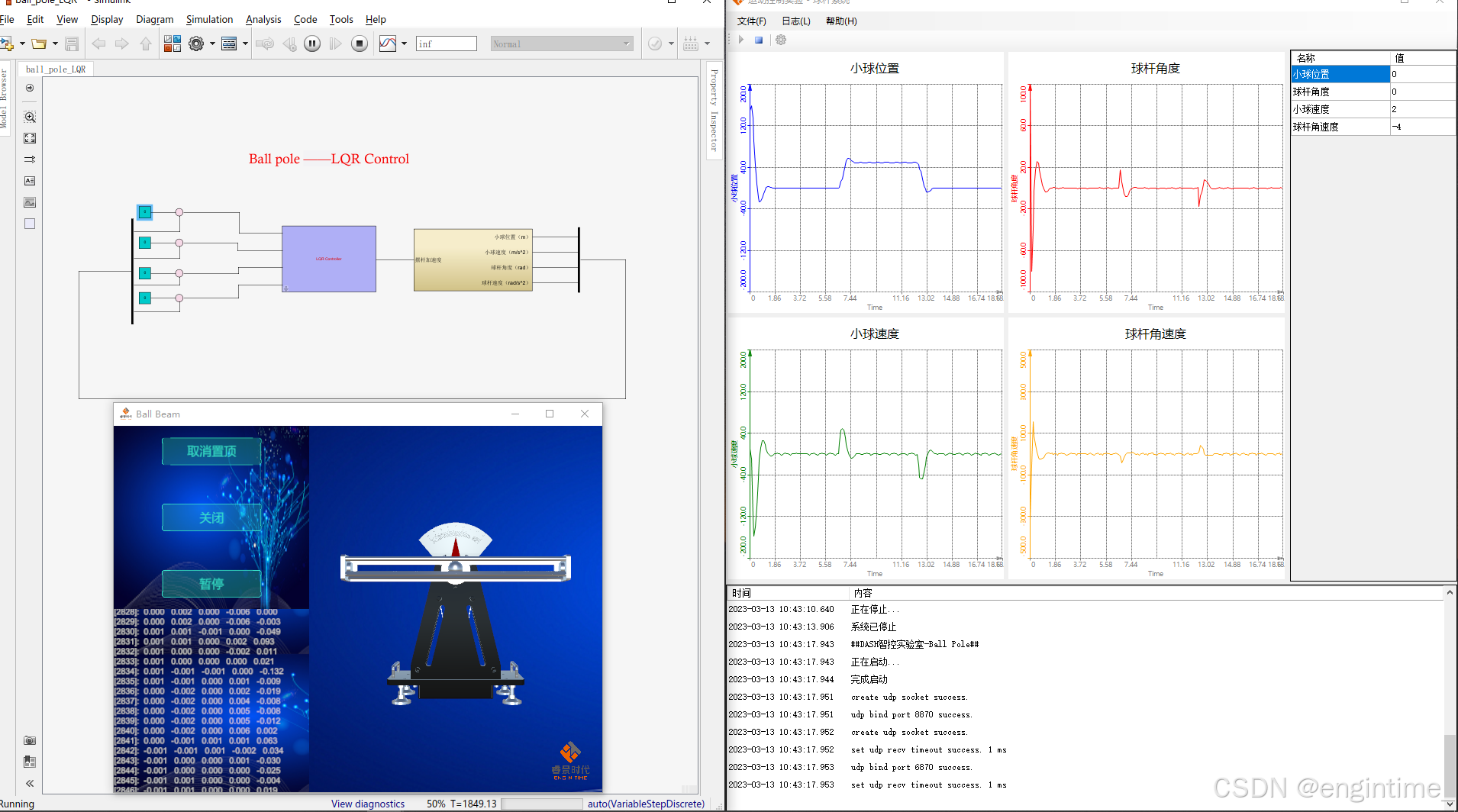This screenshot has height=812, width=1458.
Task: Click the Save disk icon in Simulink
Action: pos(72,43)
